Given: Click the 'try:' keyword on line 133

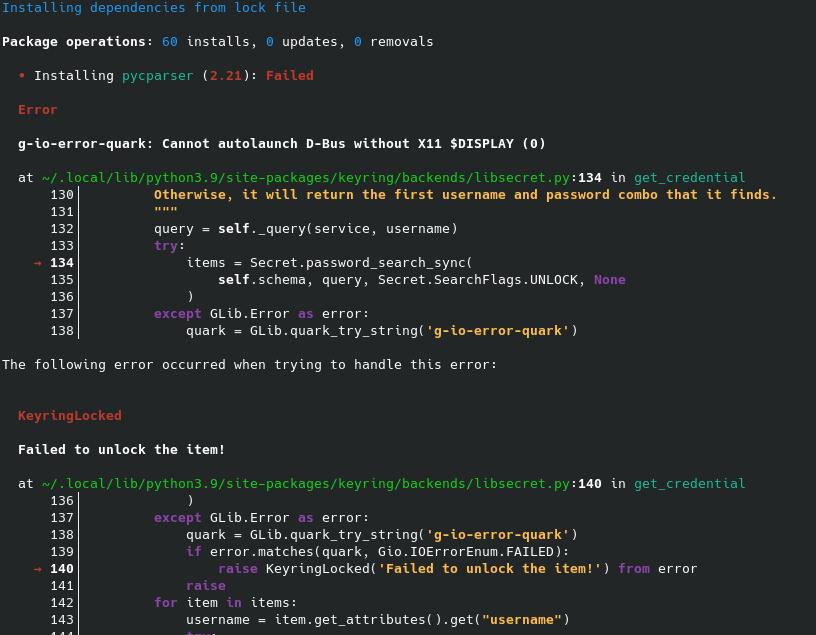Looking at the screenshot, I should pyautogui.click(x=169, y=246).
